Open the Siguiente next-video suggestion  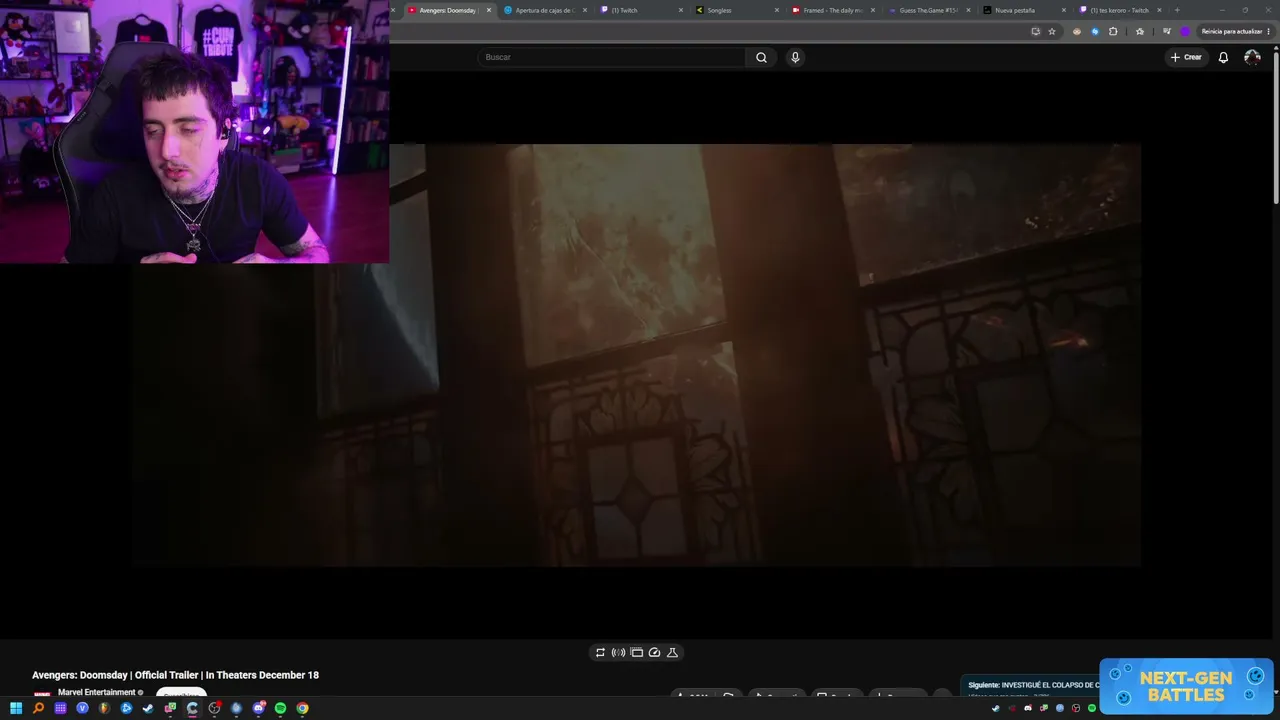1033,686
